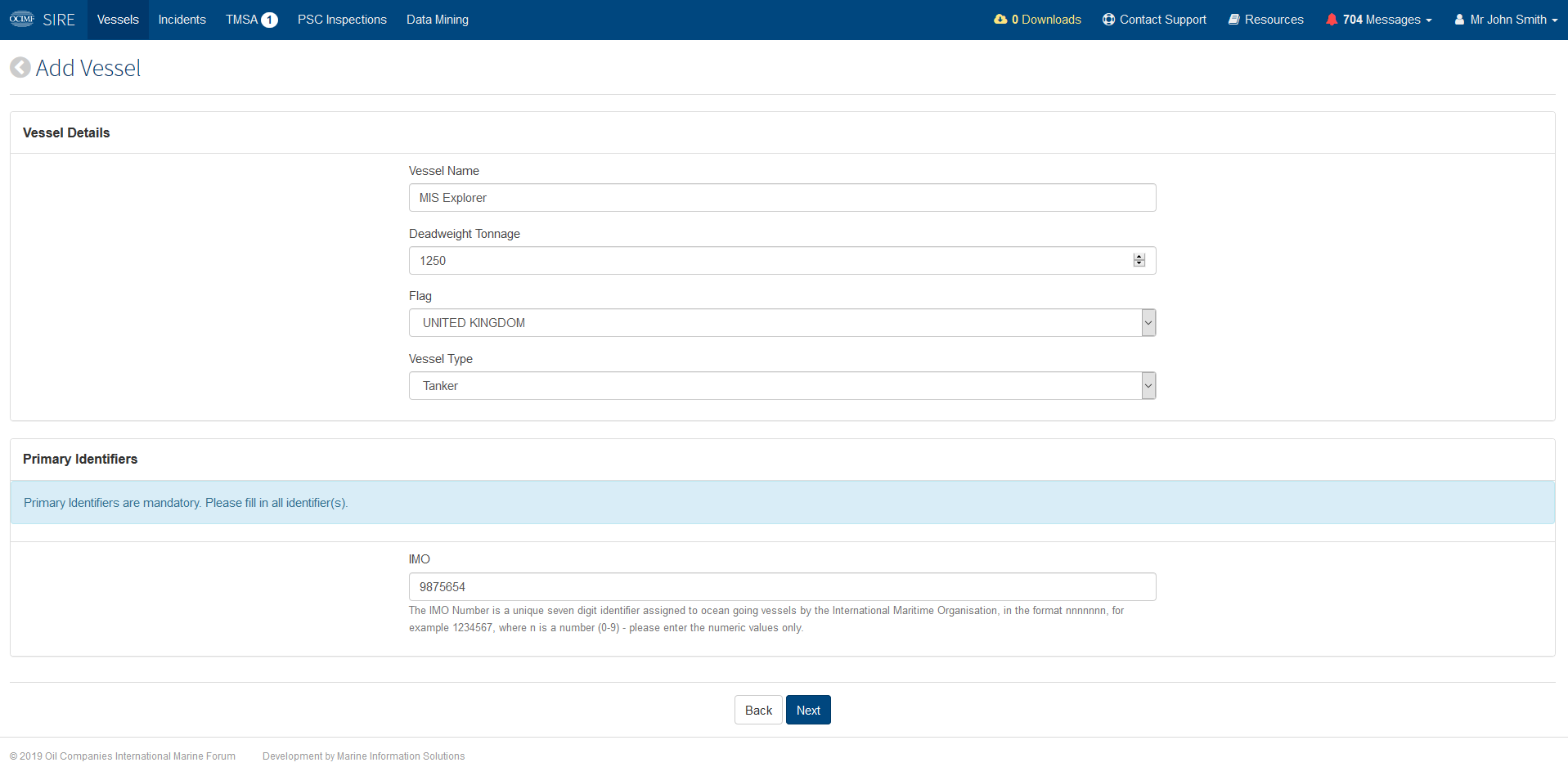Open Data Mining section
Viewport: 1568px width, 767px height.
click(x=438, y=20)
